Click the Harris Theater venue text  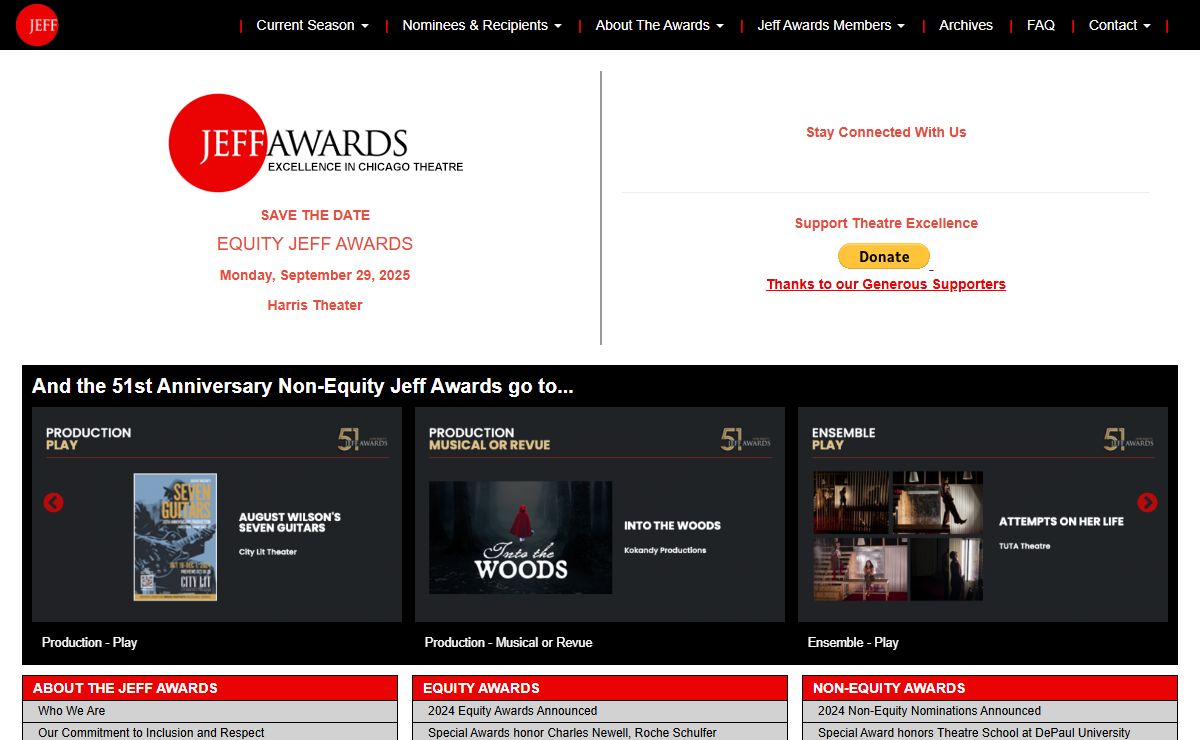click(315, 305)
